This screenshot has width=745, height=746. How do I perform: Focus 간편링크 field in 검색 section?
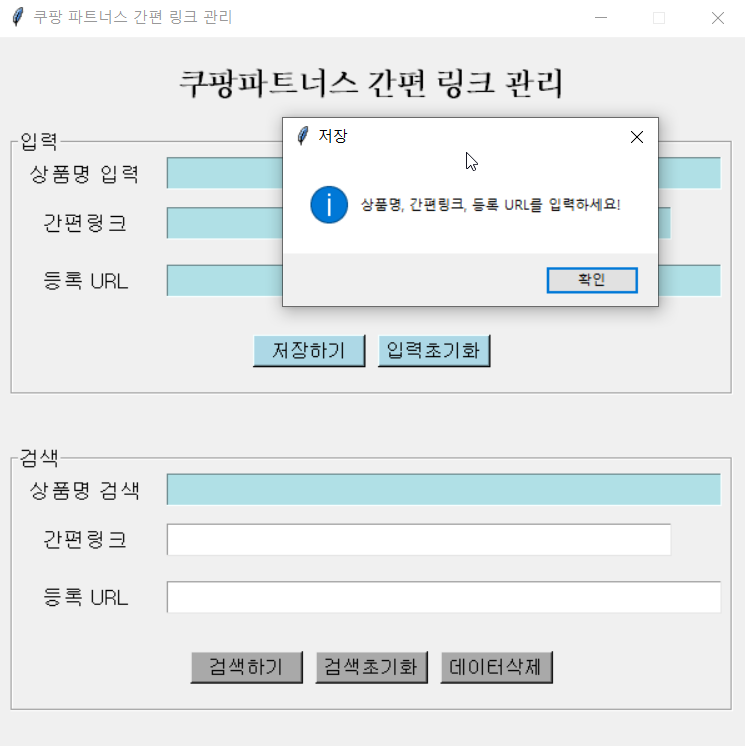(419, 540)
